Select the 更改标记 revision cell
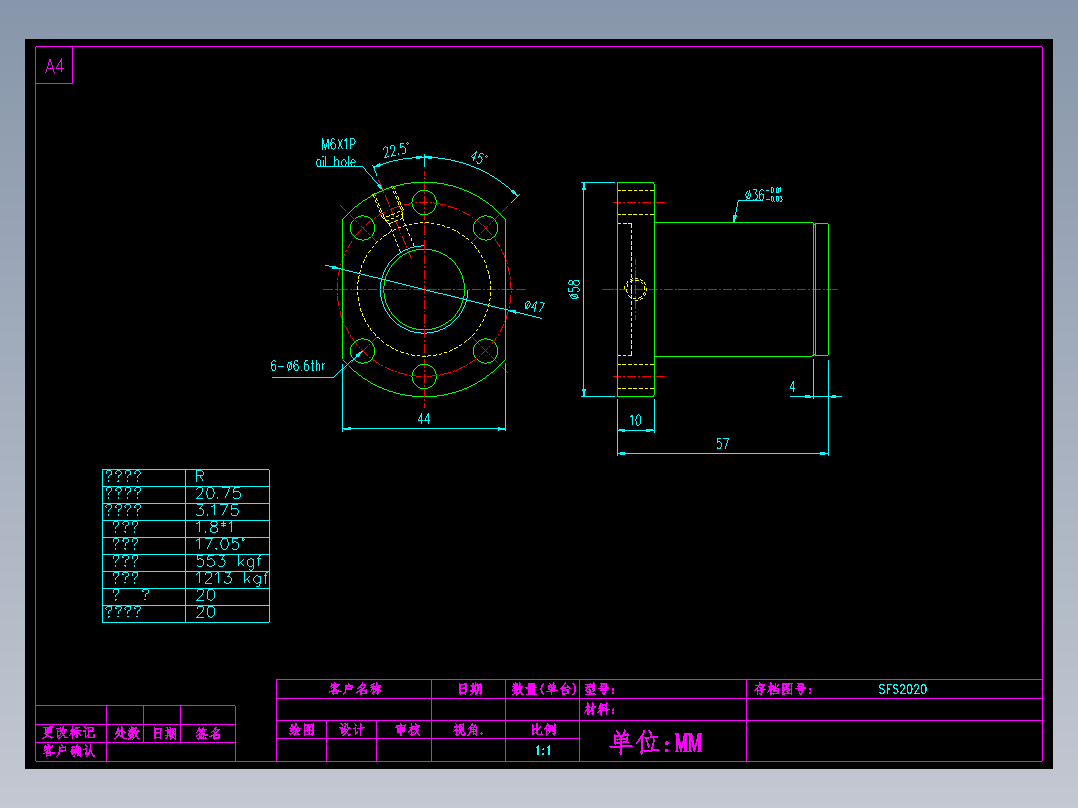 [x=69, y=732]
